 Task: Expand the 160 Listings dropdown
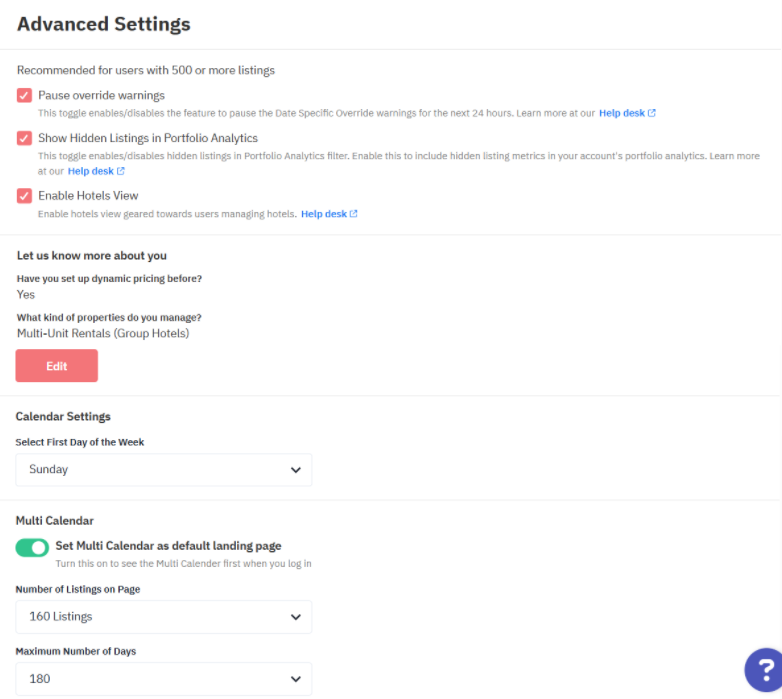point(164,617)
